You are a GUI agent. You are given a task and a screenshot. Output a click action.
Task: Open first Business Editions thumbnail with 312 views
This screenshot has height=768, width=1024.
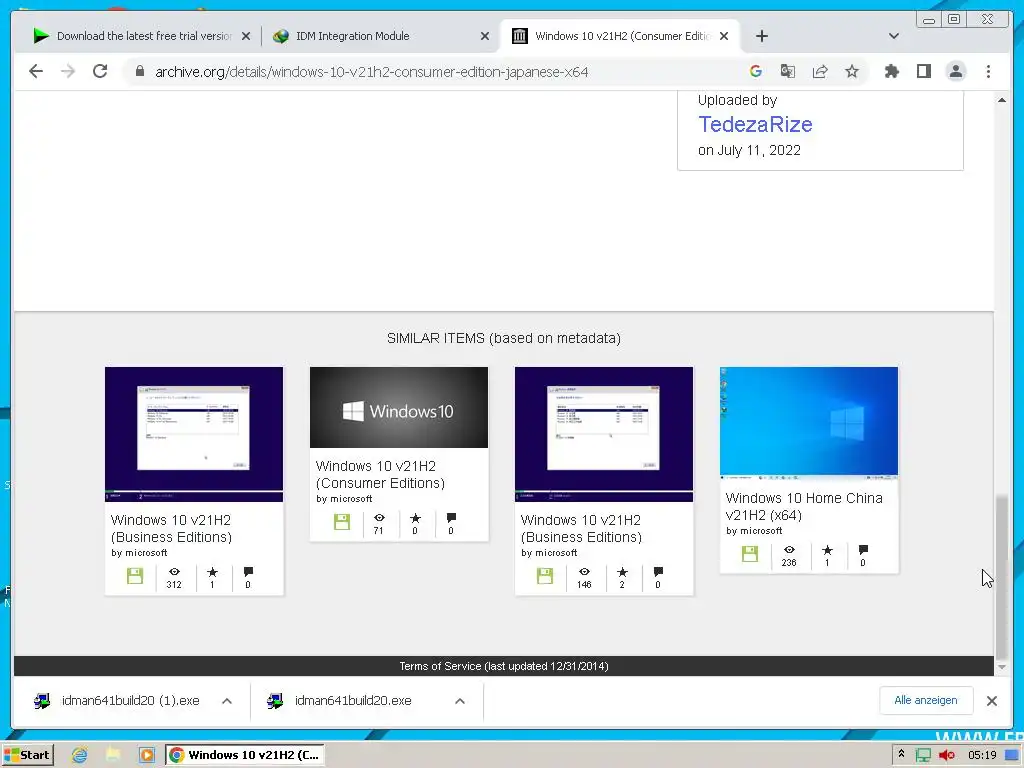coord(194,434)
